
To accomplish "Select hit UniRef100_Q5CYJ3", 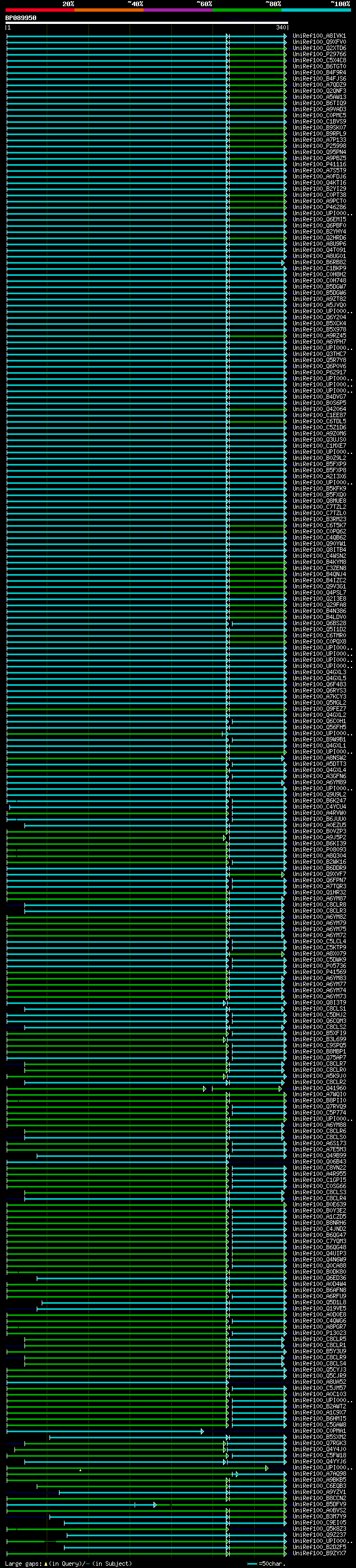I will click(x=319, y=1369).
